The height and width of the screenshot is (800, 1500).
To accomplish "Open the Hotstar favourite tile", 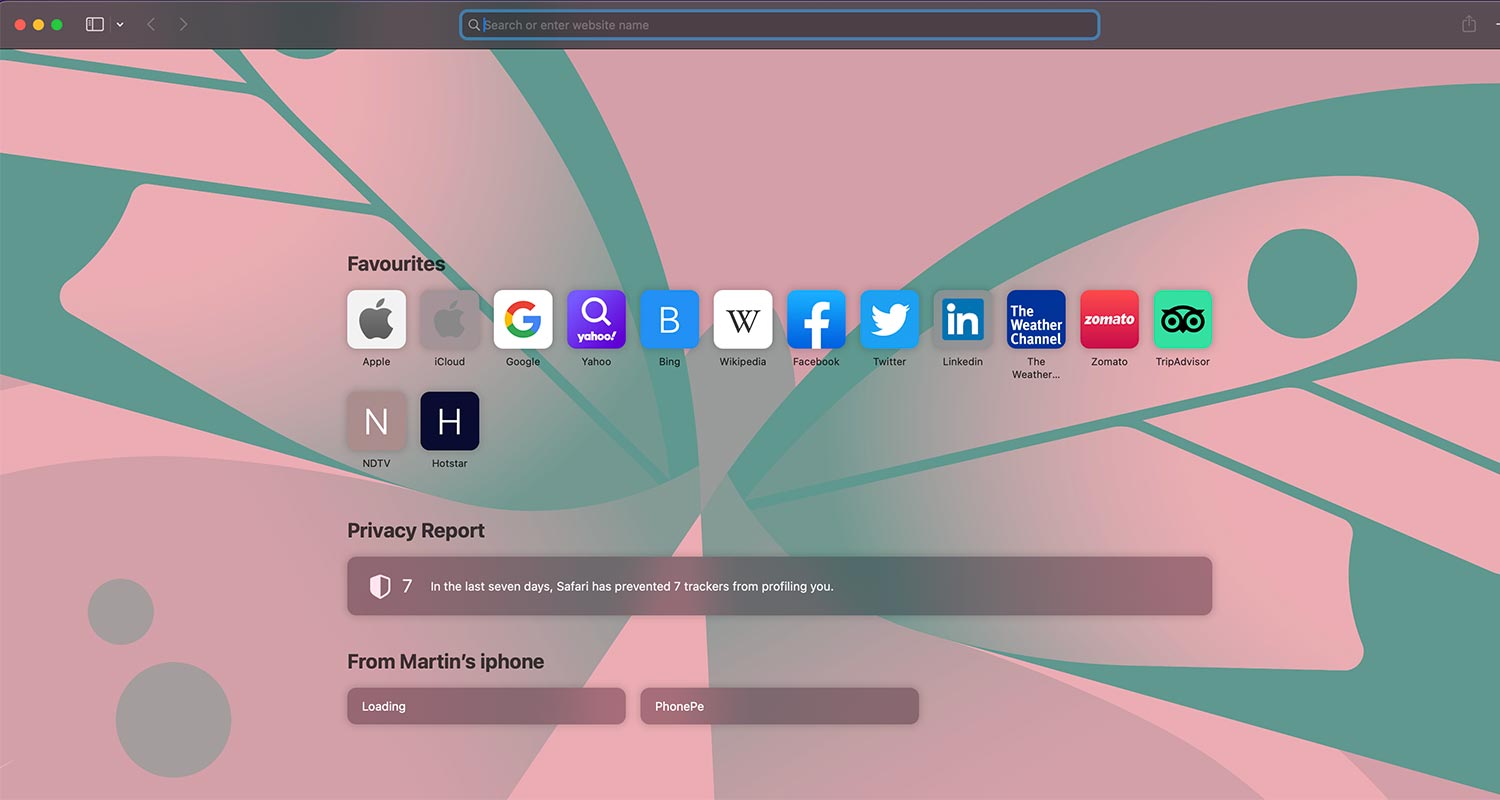I will (449, 421).
